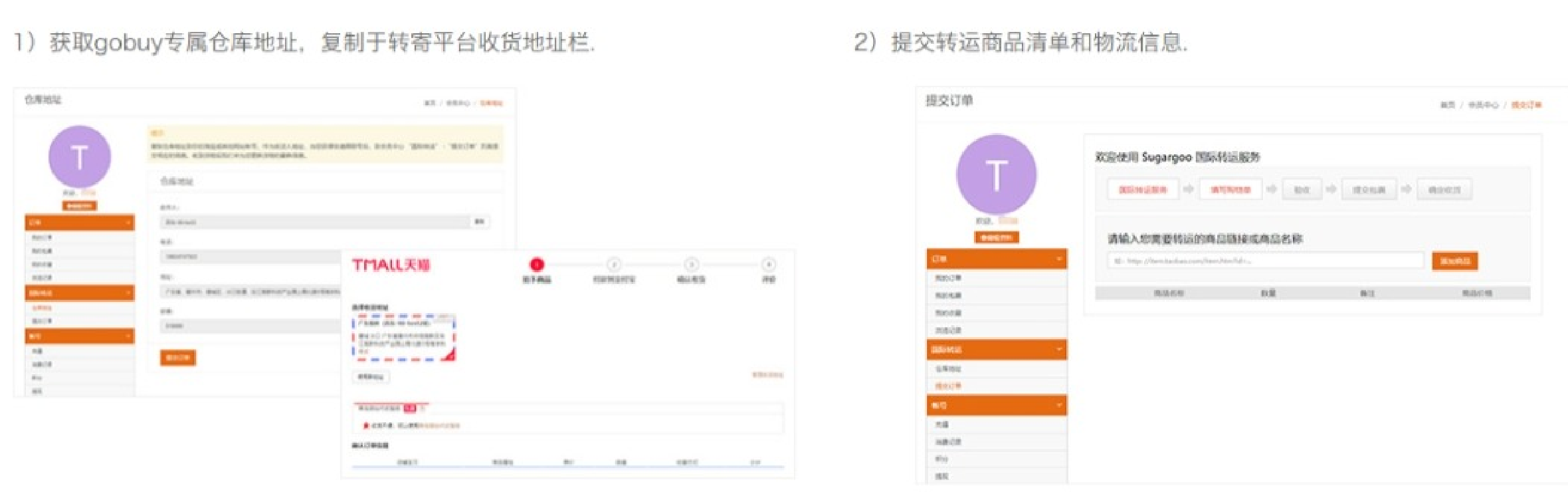The height and width of the screenshot is (504, 1568).
Task: Expand the 订单 section in the 提交订单 sidebar
Action: point(997,259)
